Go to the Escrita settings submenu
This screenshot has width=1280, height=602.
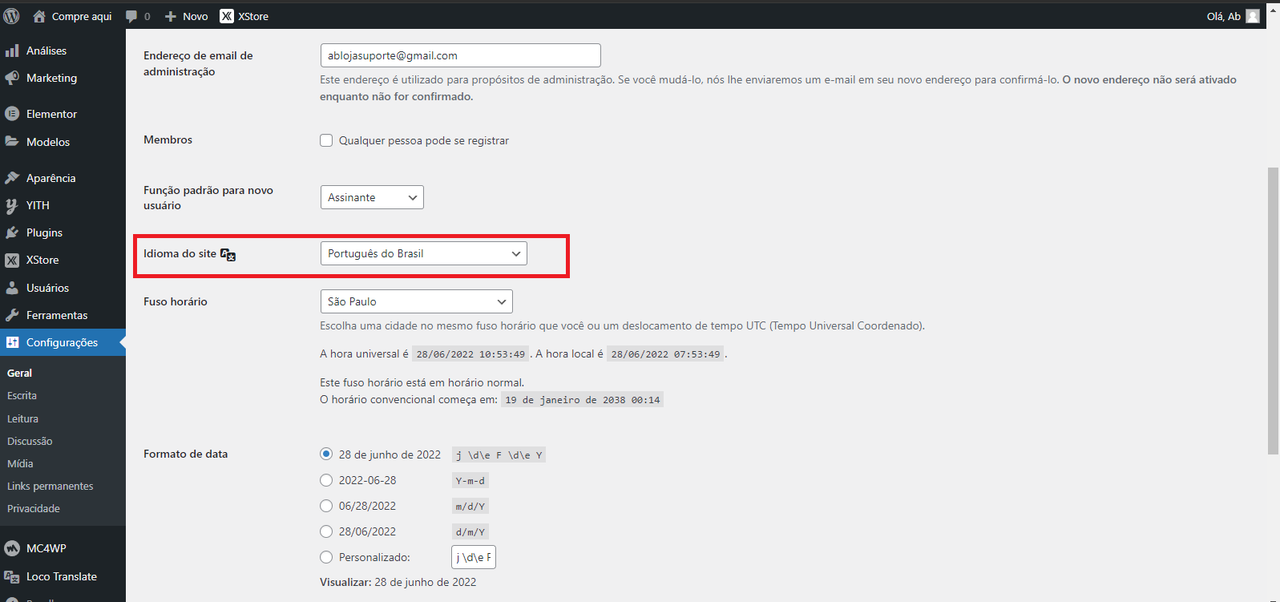pos(22,396)
